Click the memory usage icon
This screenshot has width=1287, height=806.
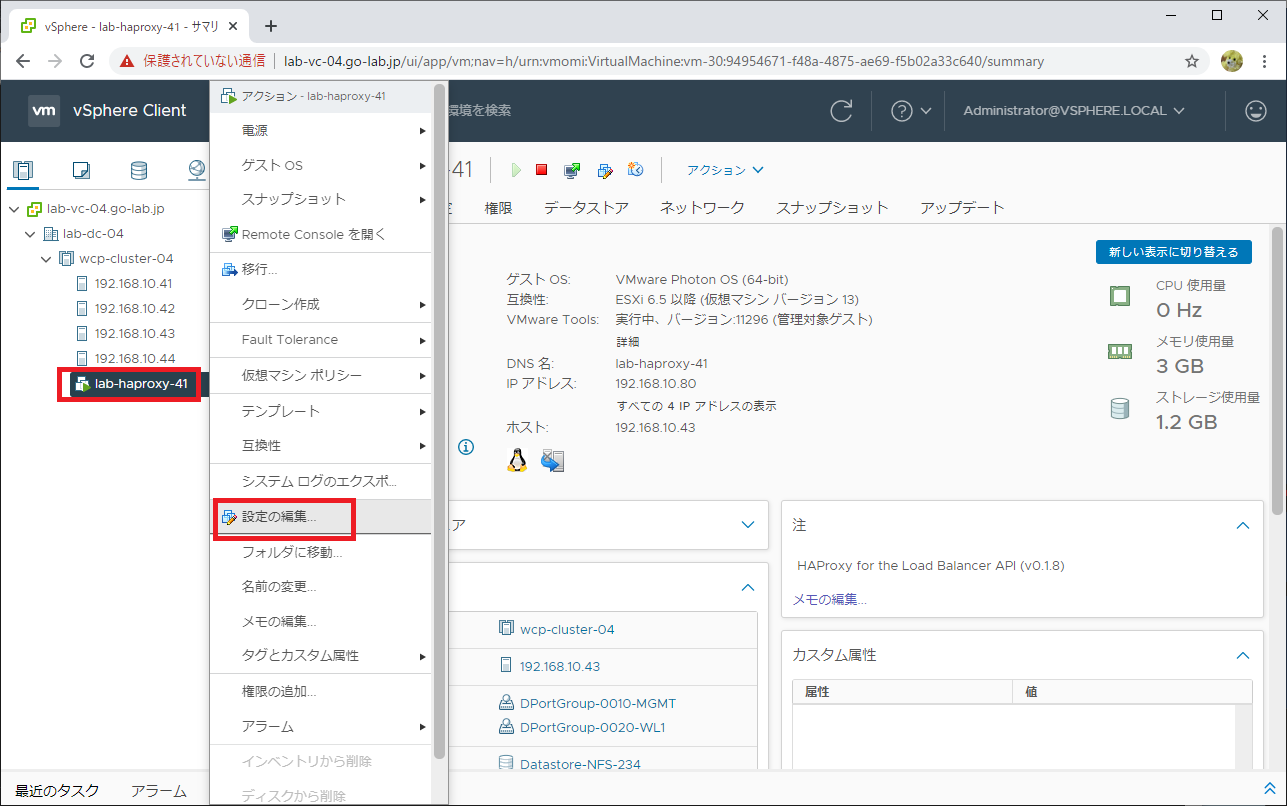pos(1119,351)
